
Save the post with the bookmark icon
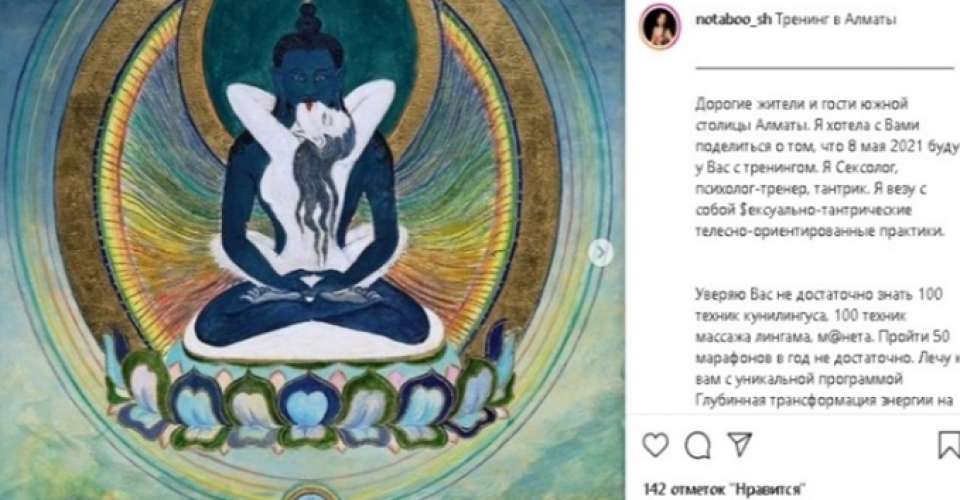click(x=950, y=444)
